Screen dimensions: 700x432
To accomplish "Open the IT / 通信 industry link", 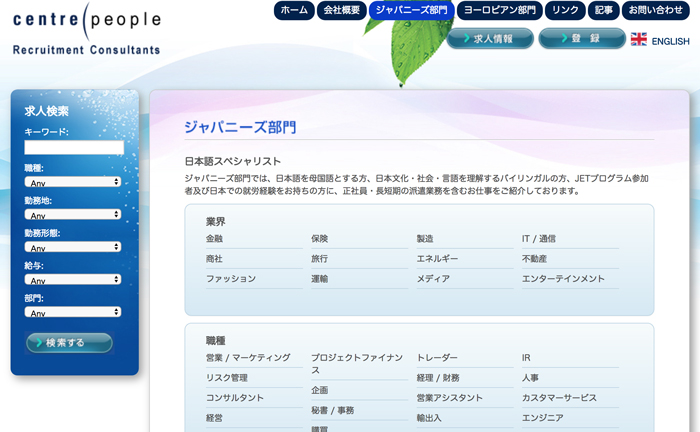I will [539, 239].
